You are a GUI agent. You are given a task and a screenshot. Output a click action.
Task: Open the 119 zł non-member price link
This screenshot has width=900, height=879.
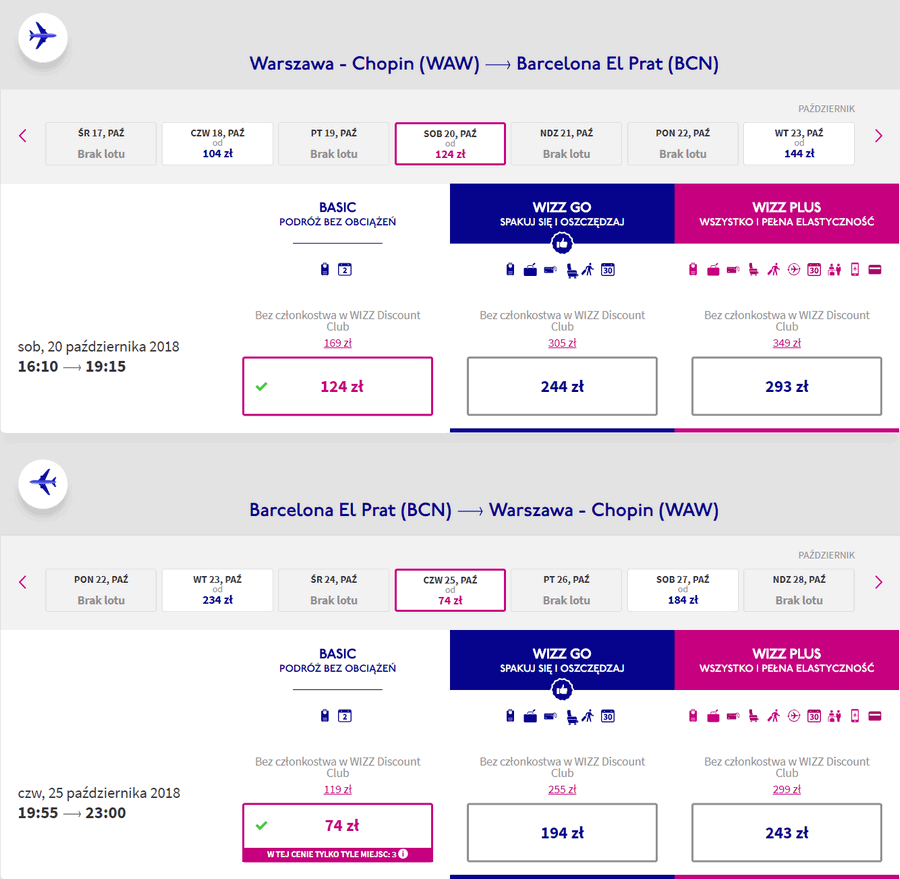338,789
